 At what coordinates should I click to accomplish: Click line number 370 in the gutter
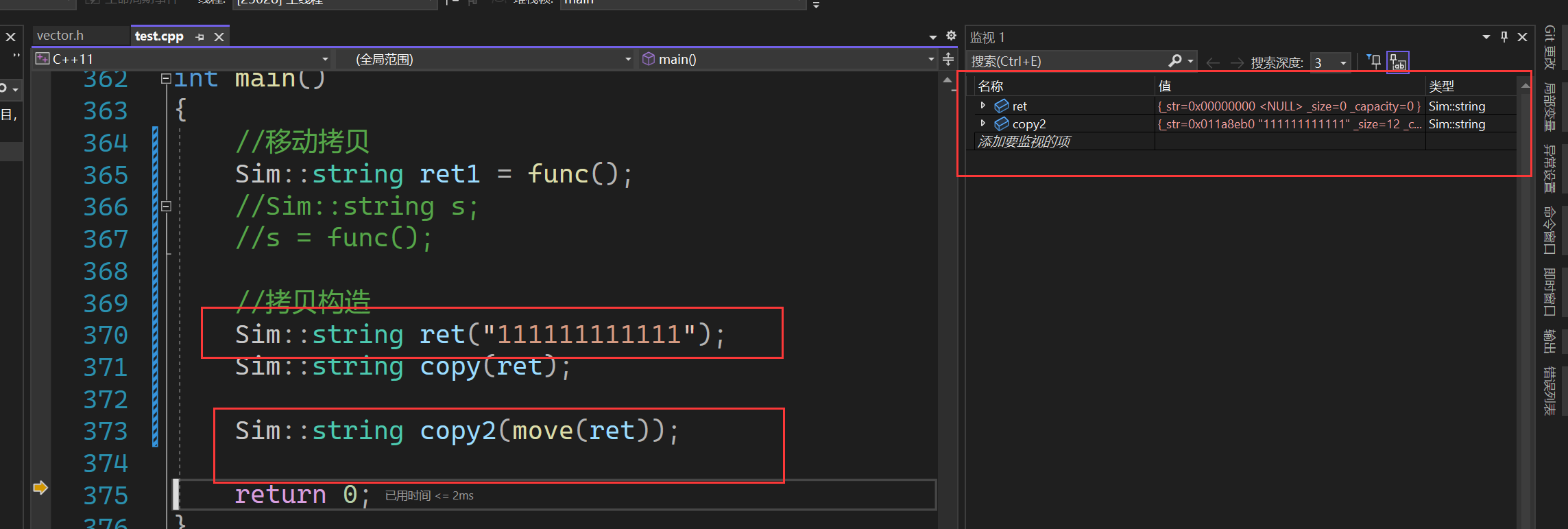click(x=106, y=336)
